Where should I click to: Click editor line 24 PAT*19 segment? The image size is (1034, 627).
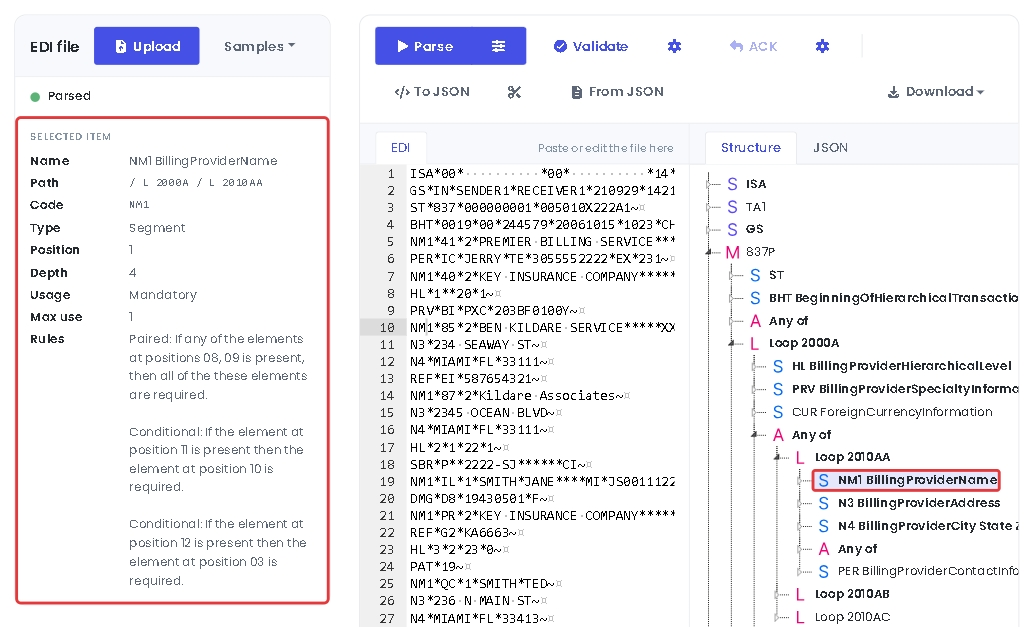tap(440, 566)
